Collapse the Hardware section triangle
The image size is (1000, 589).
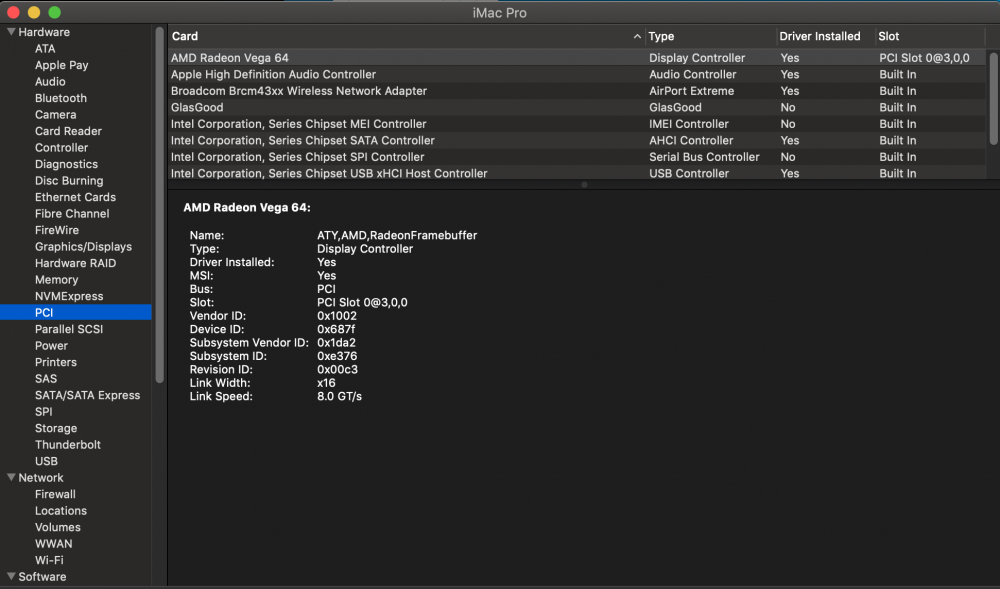(11, 32)
